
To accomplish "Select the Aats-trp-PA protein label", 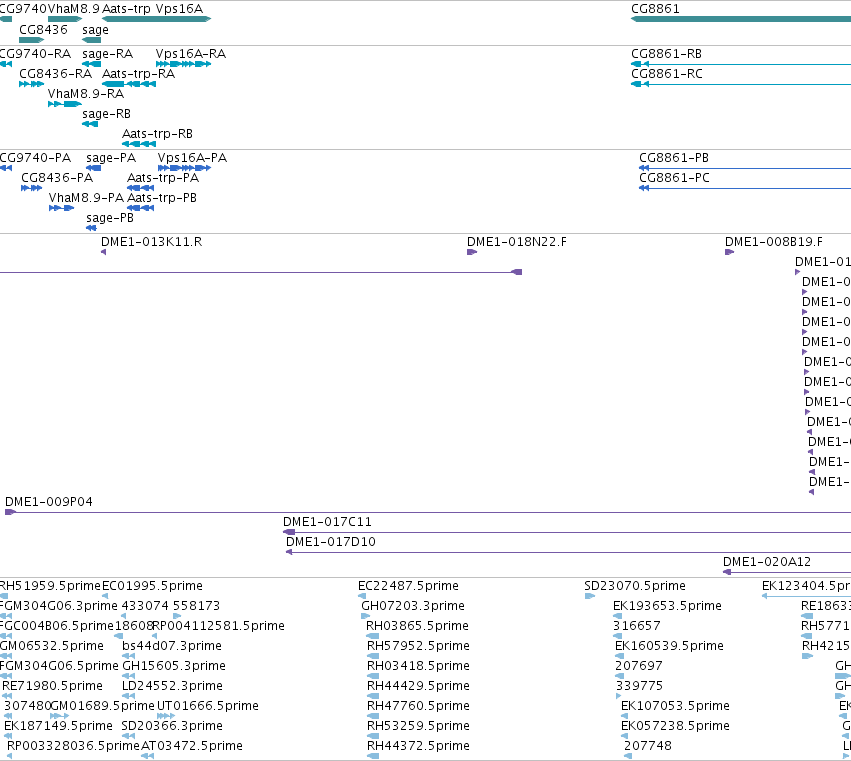I will pos(163,178).
